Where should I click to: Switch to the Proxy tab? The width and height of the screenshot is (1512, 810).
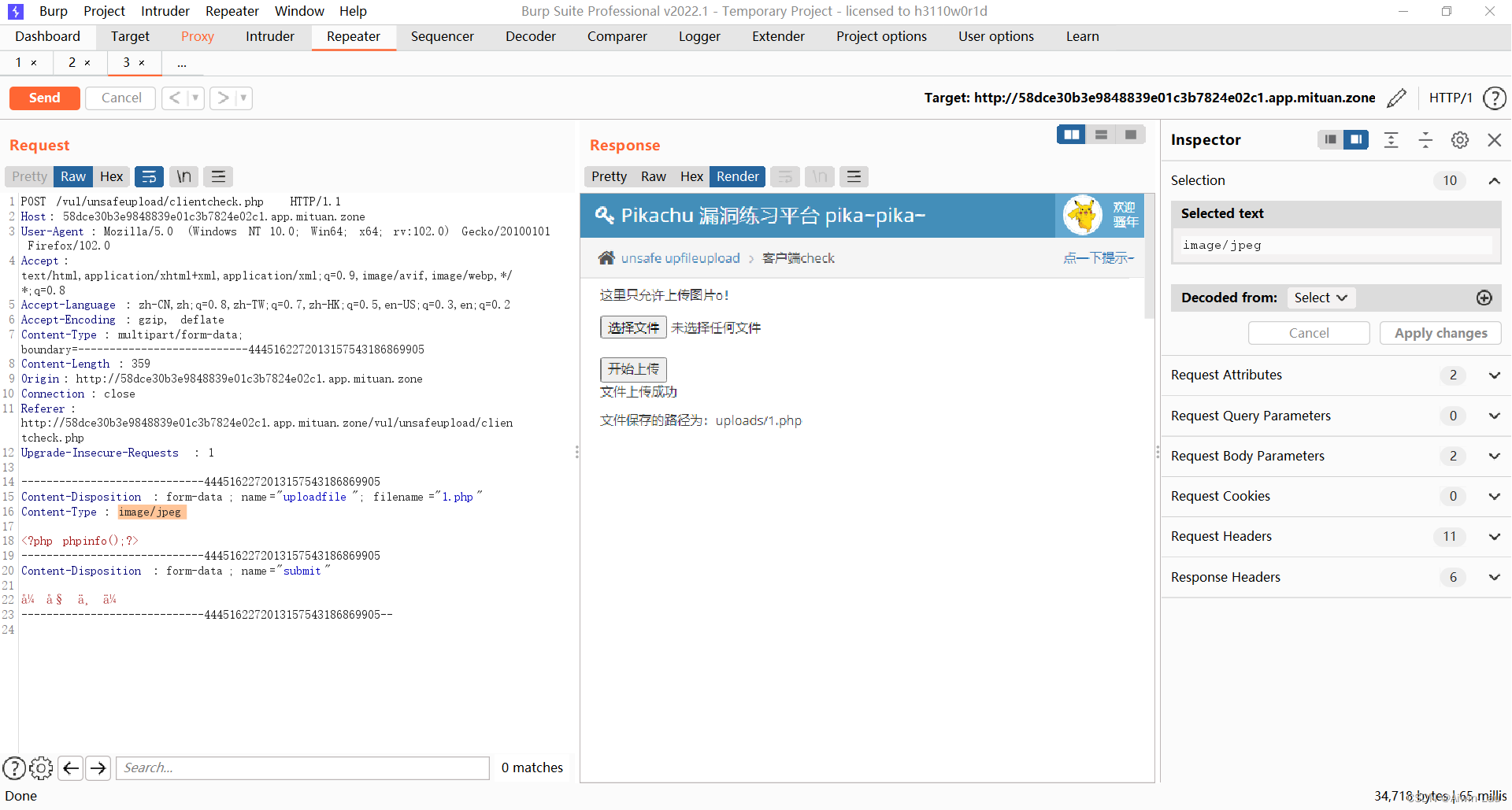coord(197,36)
